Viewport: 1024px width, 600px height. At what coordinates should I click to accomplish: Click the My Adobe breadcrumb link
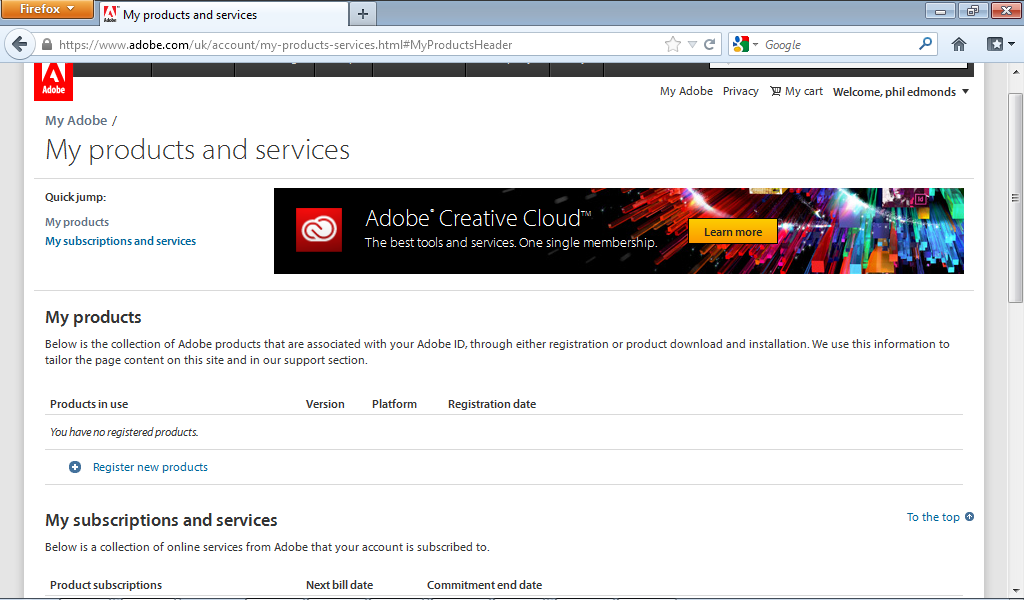click(x=76, y=121)
